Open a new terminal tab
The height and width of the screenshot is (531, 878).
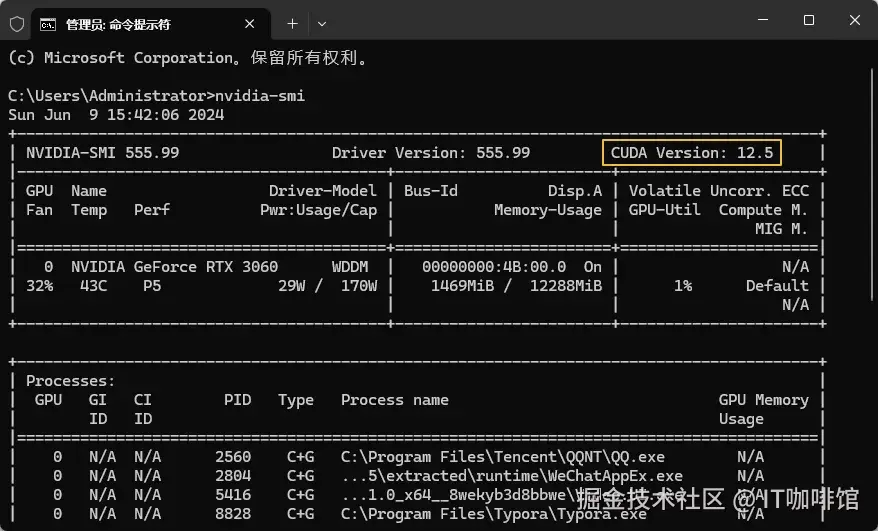(292, 23)
